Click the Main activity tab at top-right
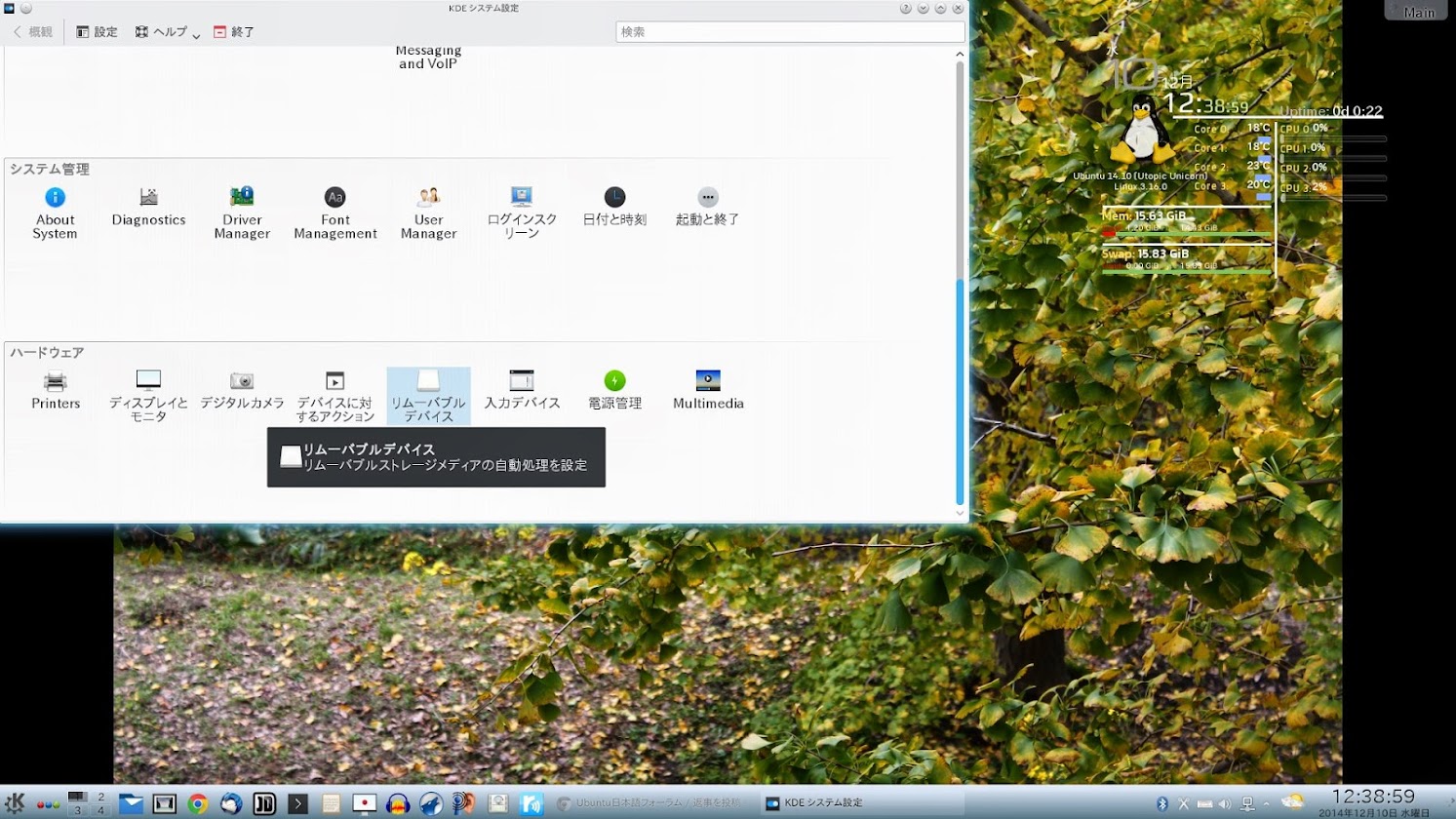Viewport: 1456px width, 819px height. click(1419, 11)
